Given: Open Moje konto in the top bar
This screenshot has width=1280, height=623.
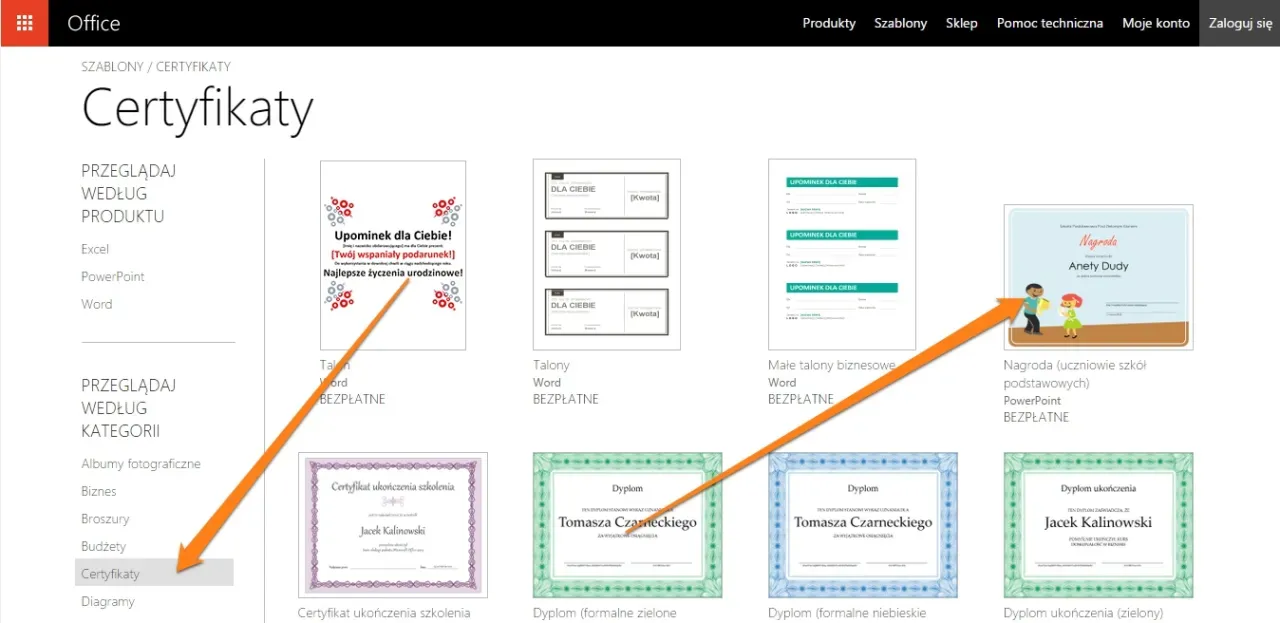Looking at the screenshot, I should (1156, 23).
